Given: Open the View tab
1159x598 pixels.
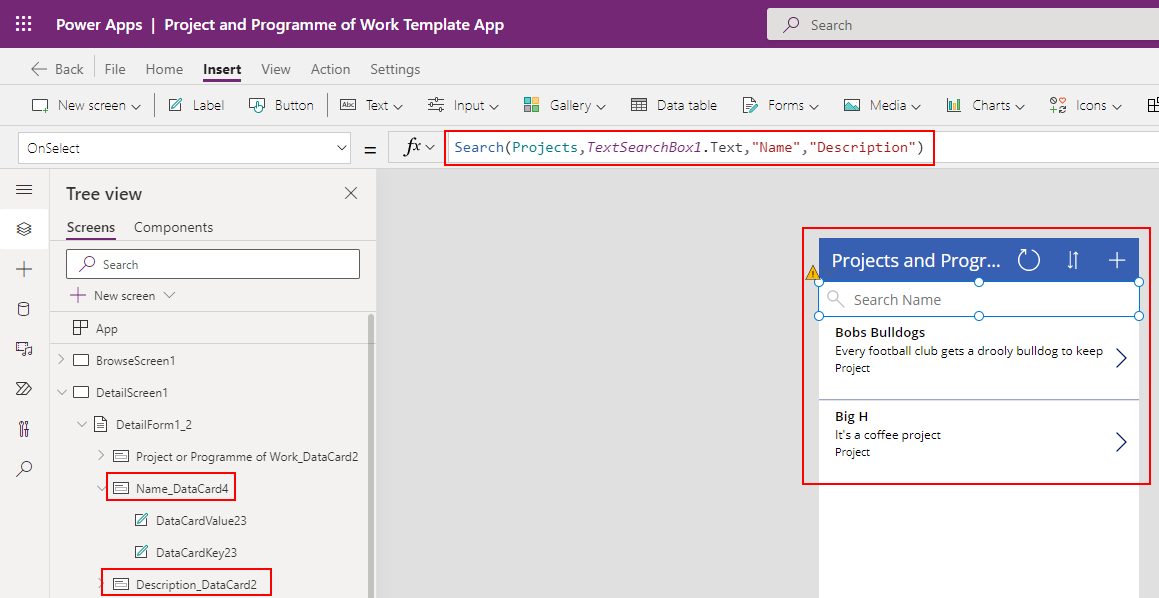Looking at the screenshot, I should point(276,69).
